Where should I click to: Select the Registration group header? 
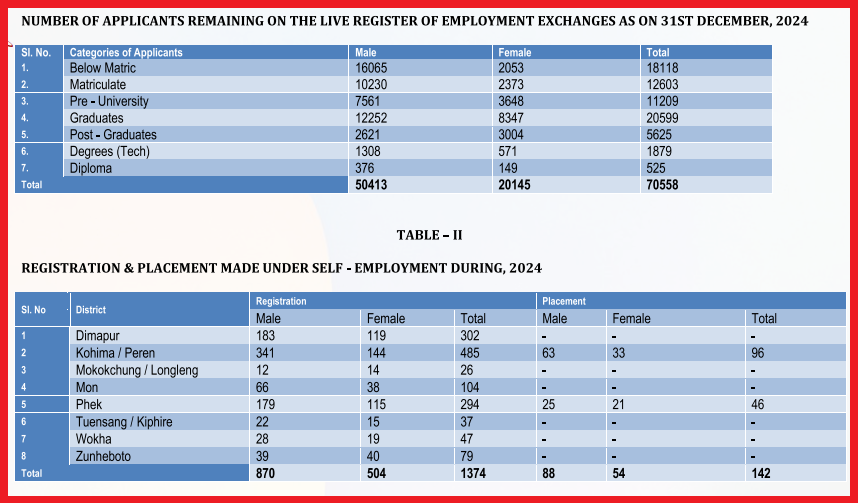click(281, 301)
